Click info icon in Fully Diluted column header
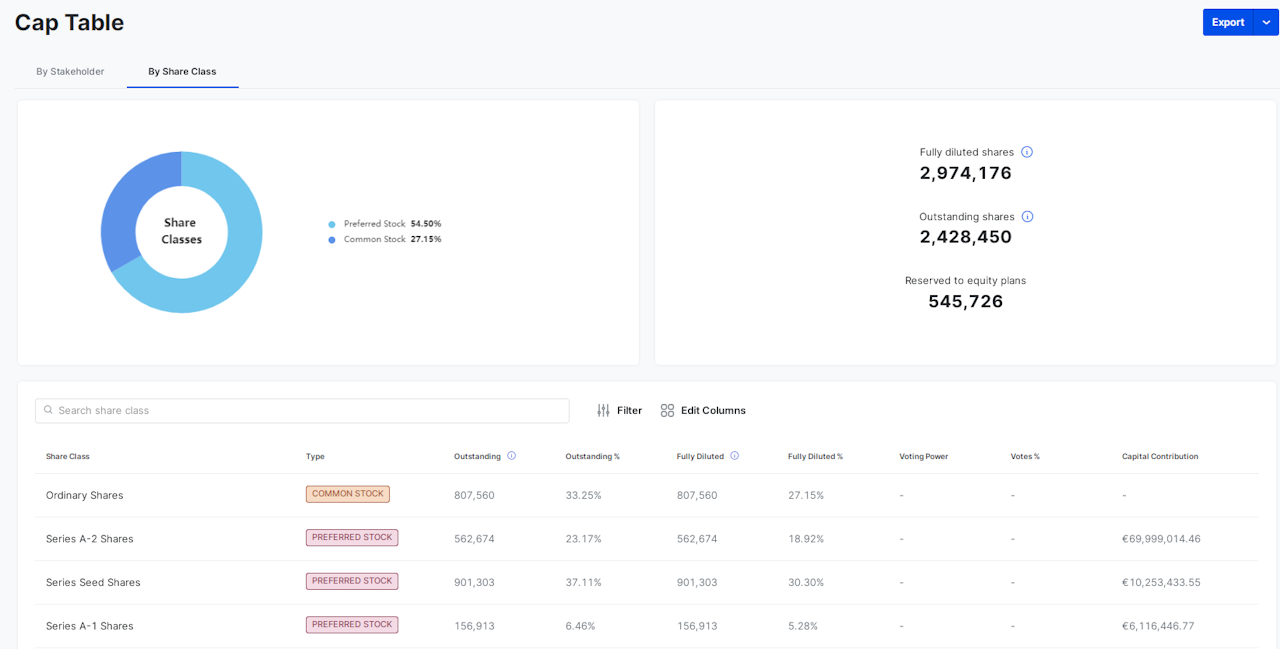Viewport: 1280px width, 649px height. (x=734, y=456)
